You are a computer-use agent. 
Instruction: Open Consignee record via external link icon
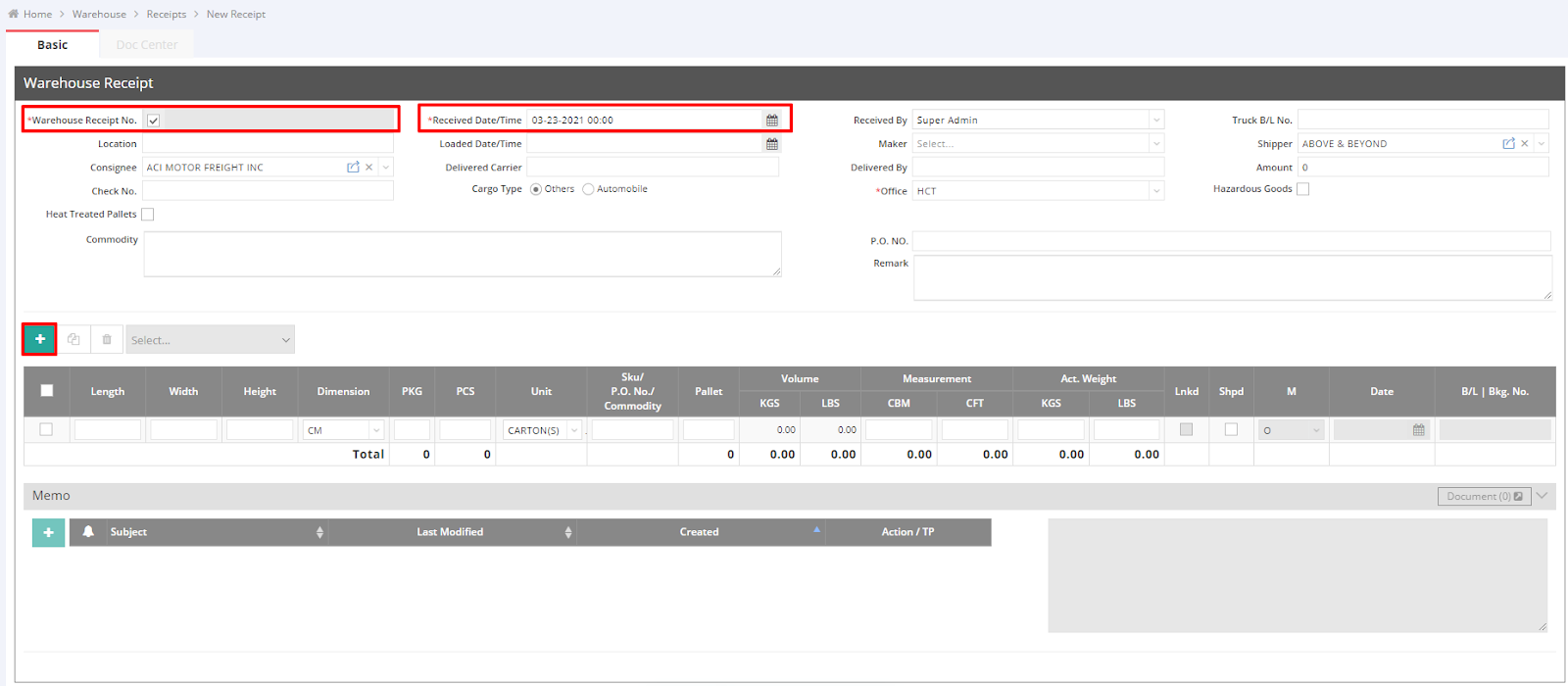tap(353, 168)
